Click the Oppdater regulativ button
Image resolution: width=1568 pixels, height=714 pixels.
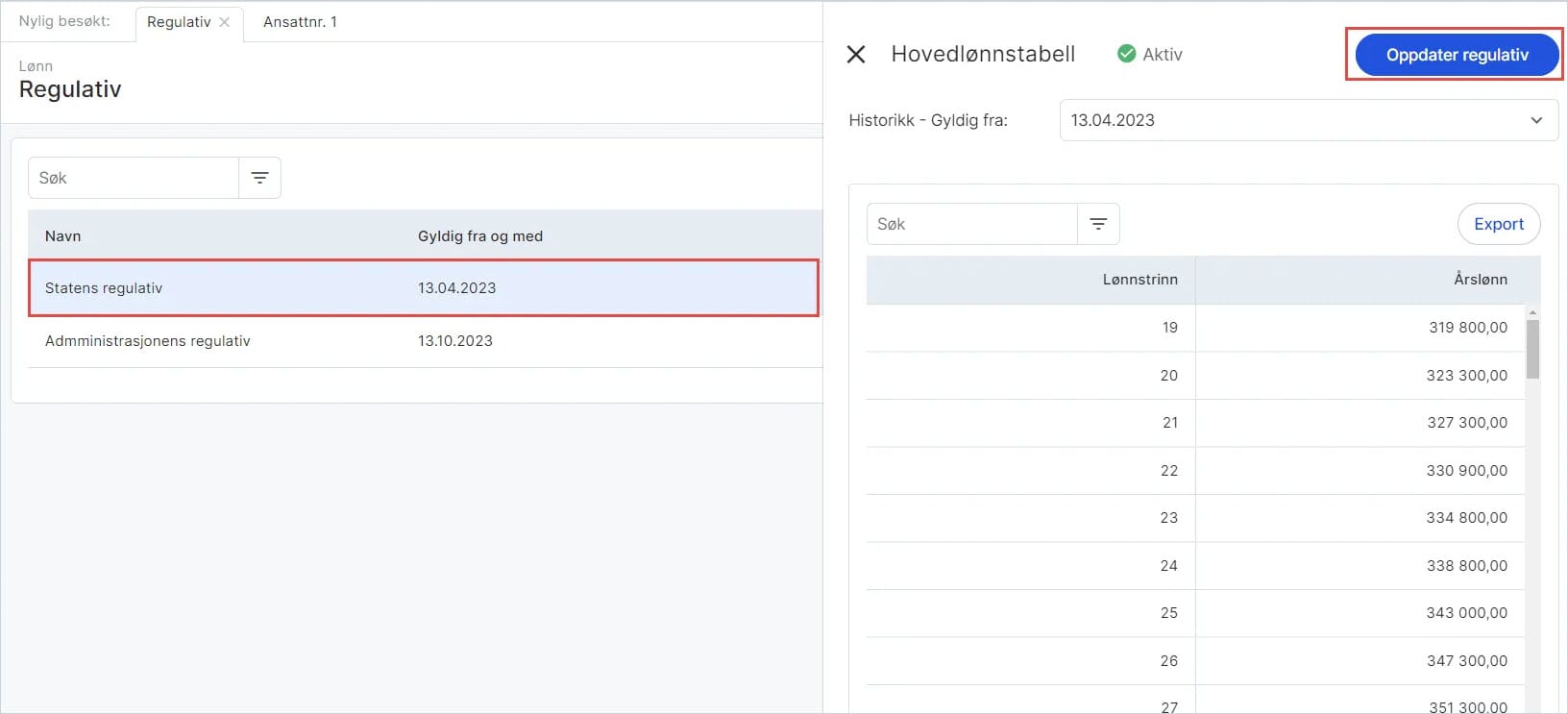(1457, 55)
